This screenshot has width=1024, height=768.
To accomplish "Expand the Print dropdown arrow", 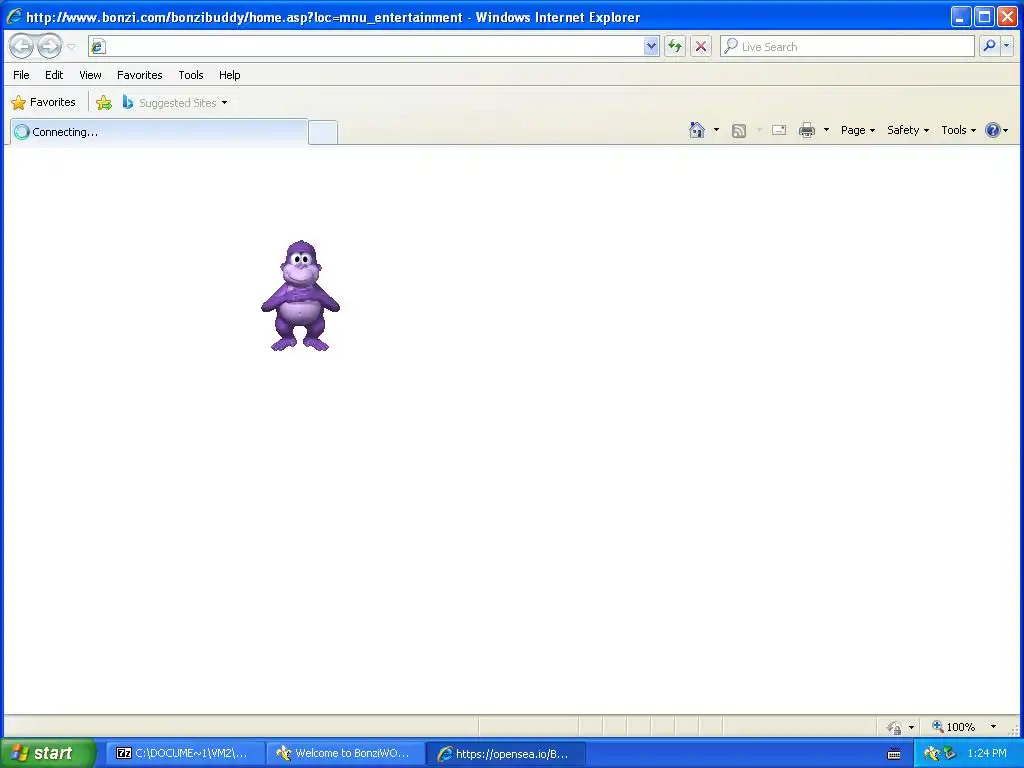I will pyautogui.click(x=826, y=130).
